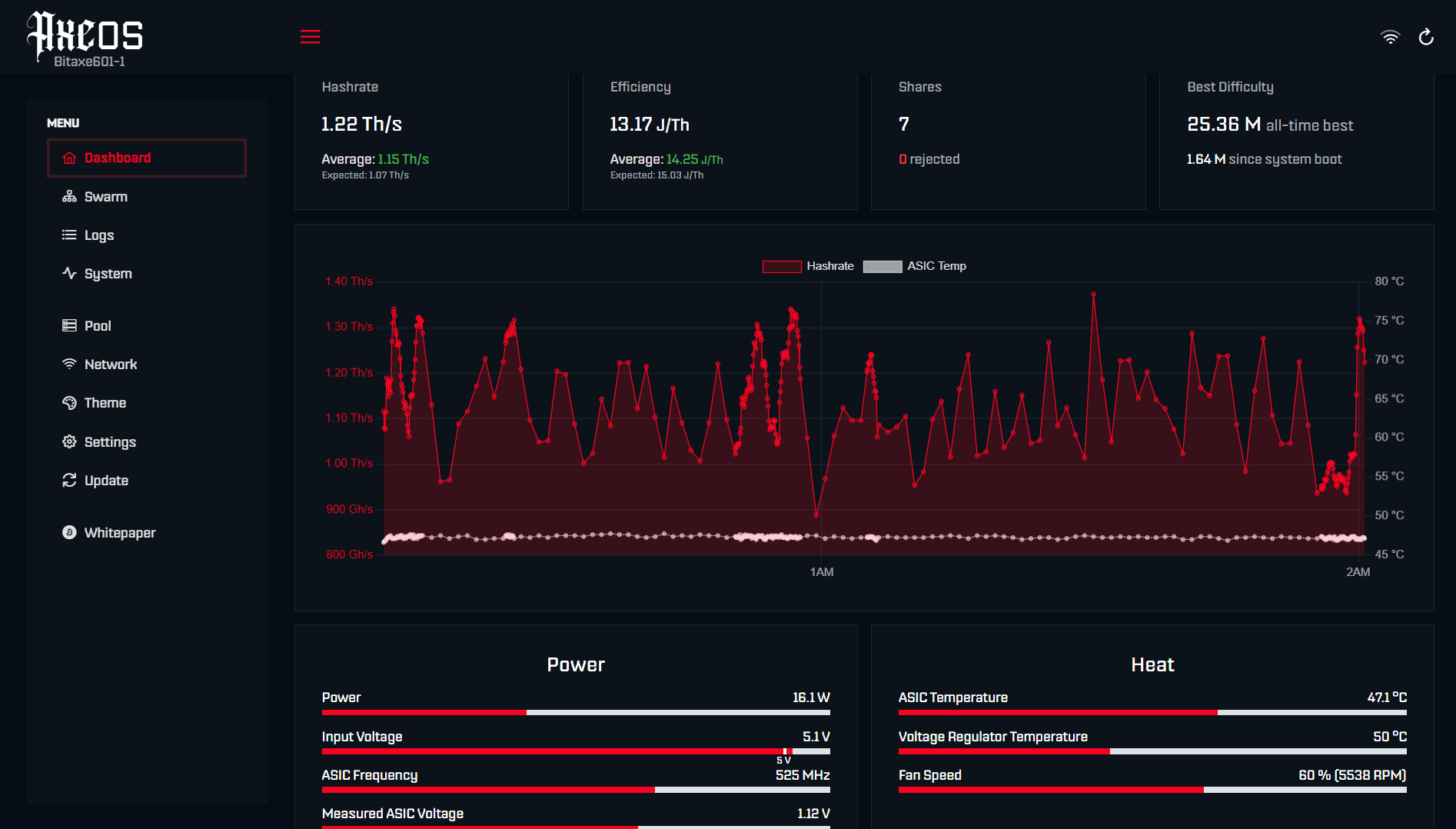
Task: Click the Swarm network icon
Action: coord(69,197)
